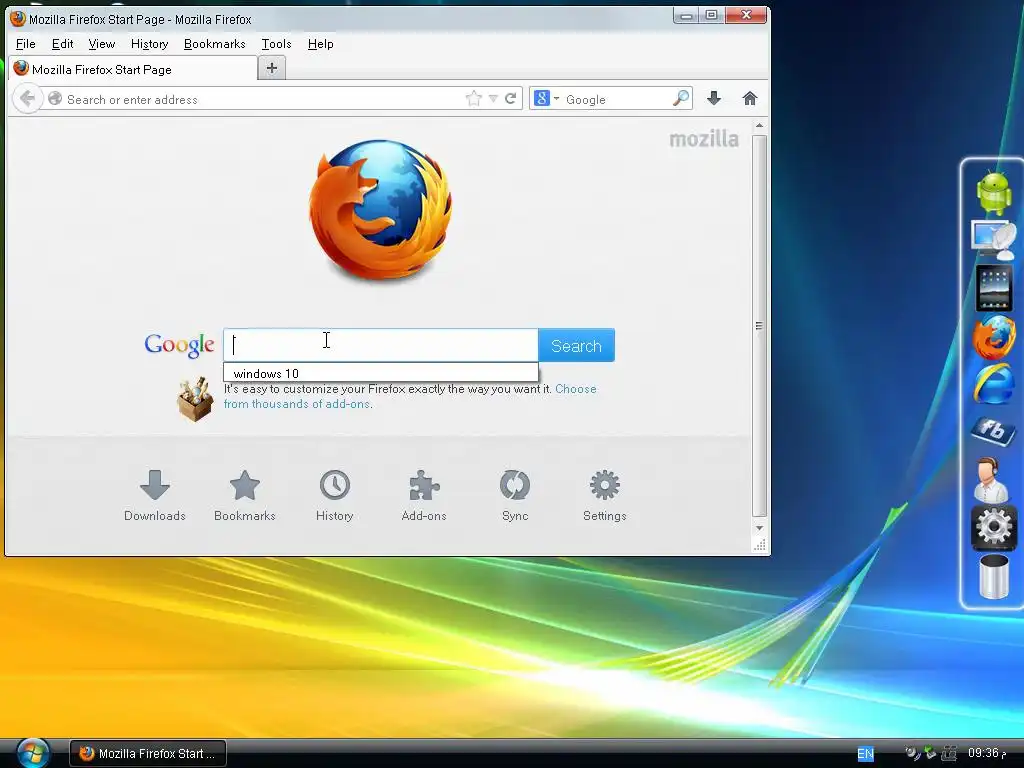This screenshot has width=1024, height=768.
Task: Open the Bookmarks menu
Action: [214, 44]
